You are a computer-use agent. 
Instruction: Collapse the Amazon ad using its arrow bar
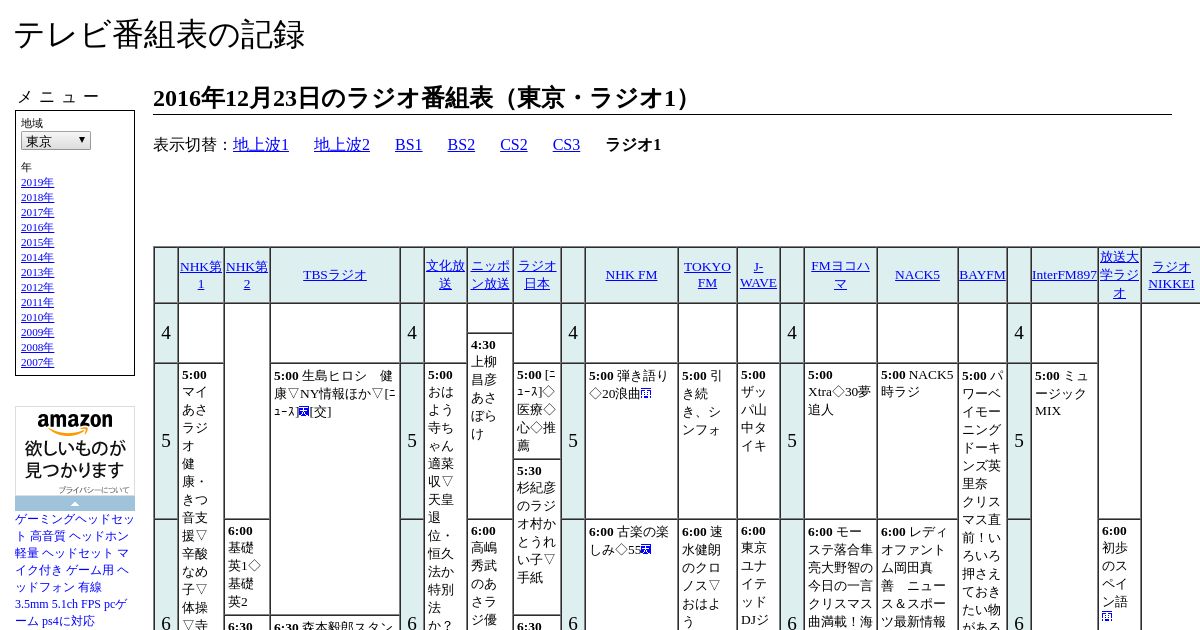[75, 504]
